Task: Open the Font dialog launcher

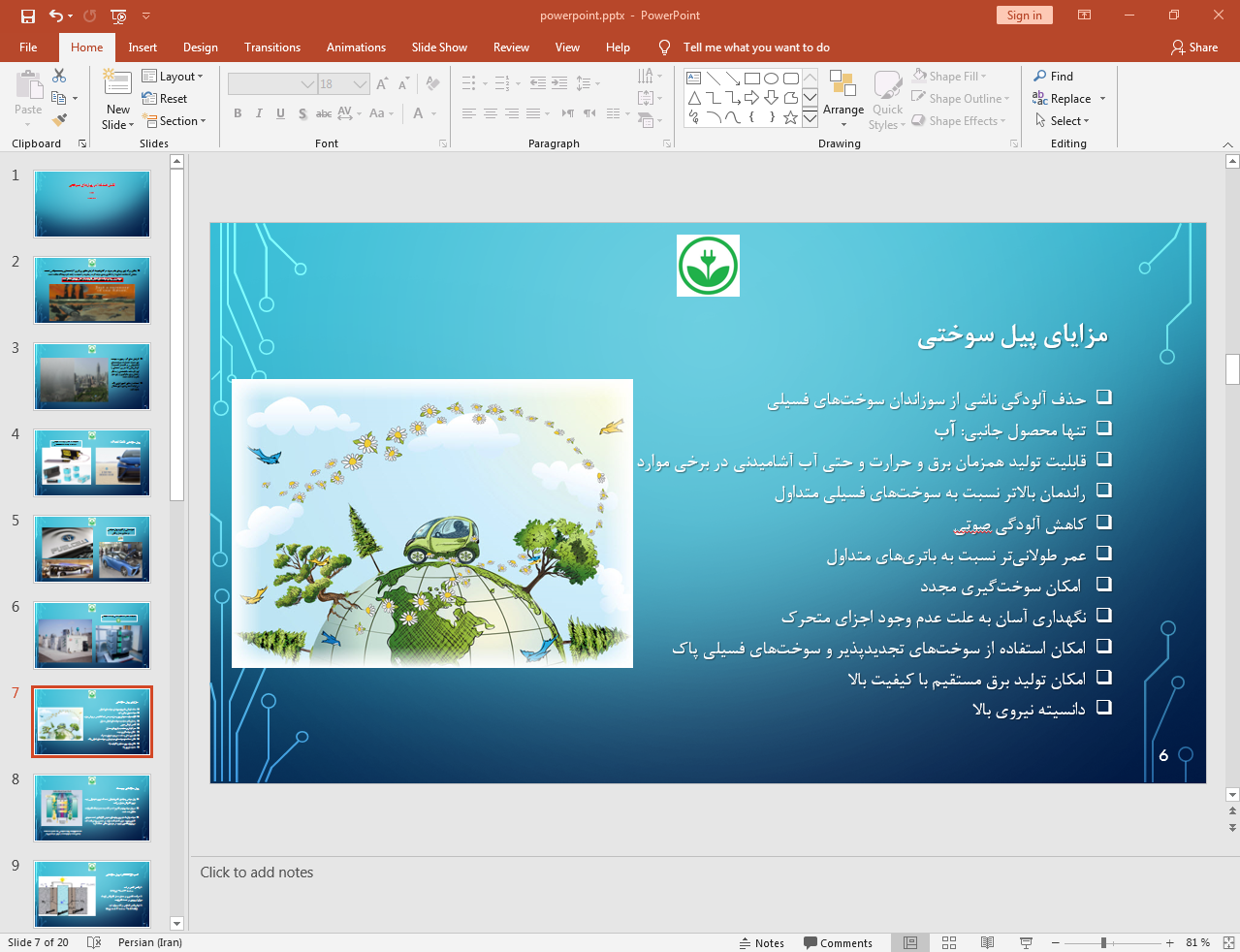Action: [x=443, y=143]
